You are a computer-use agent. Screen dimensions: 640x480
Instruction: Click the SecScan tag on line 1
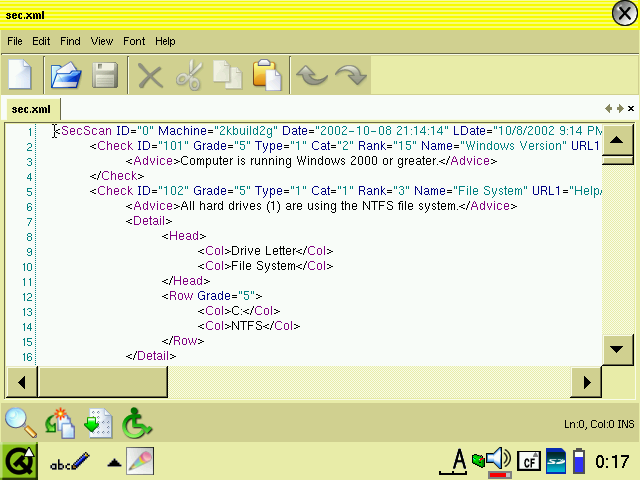pos(83,131)
